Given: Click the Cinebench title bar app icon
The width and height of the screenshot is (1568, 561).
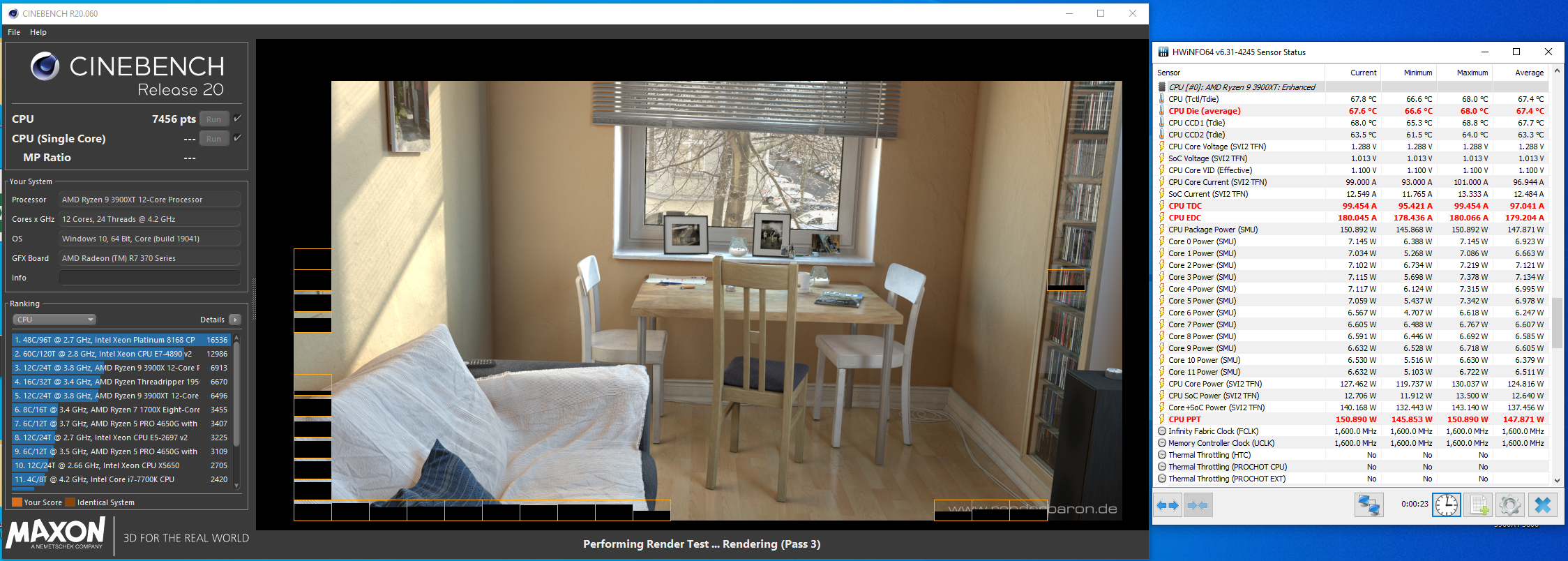Looking at the screenshot, I should [13, 13].
